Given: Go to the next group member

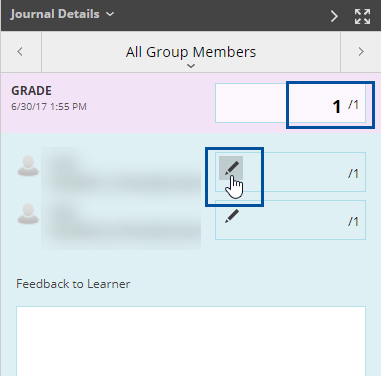Looking at the screenshot, I should click(x=361, y=52).
